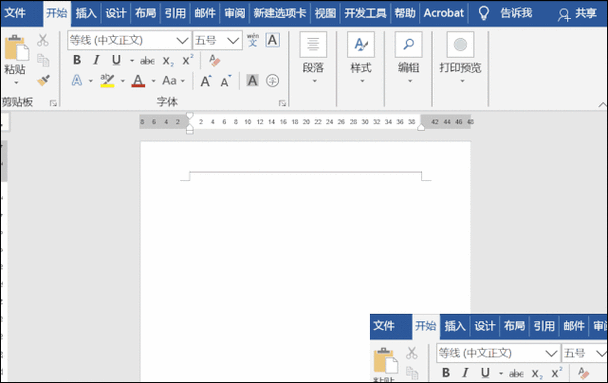This screenshot has height=383, width=608.
Task: Open text effects dropdown arrow
Action: [91, 81]
